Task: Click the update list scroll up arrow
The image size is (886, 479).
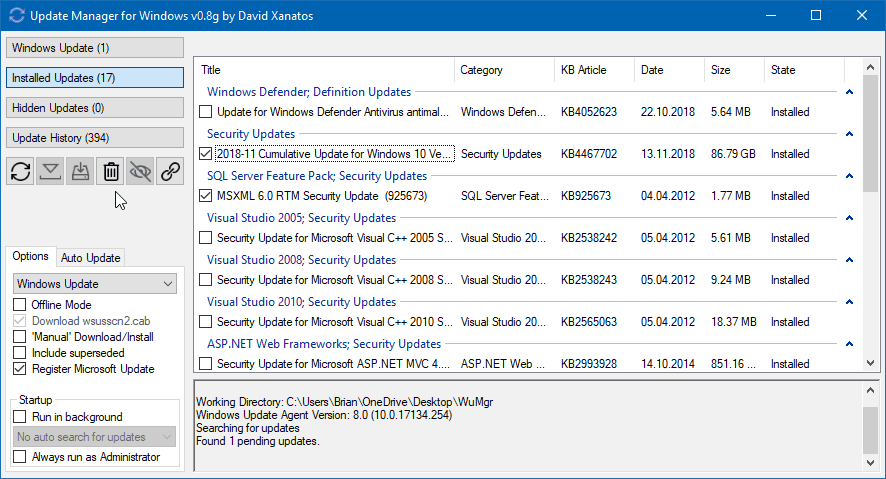Action: point(871,68)
